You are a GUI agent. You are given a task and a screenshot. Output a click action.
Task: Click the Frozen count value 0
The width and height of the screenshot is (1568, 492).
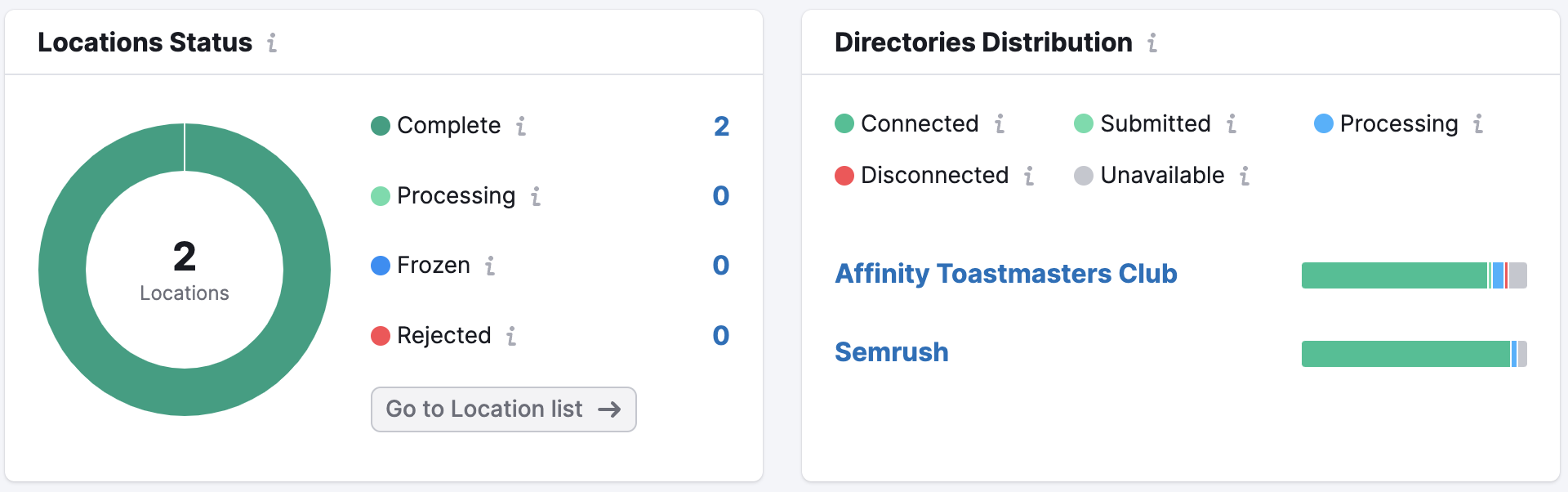[x=720, y=266]
